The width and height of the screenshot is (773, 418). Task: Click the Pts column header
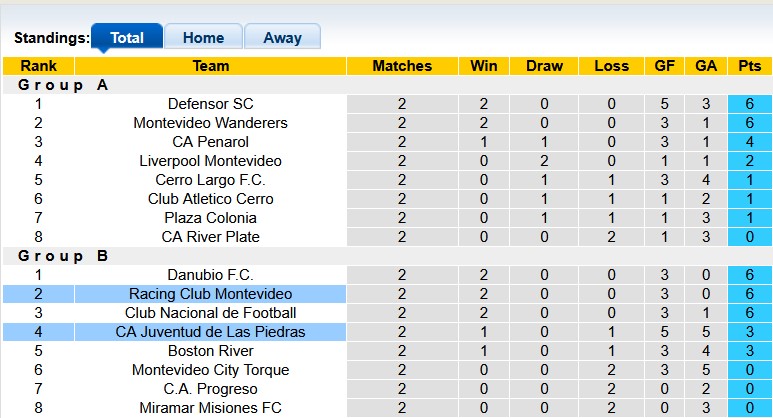[x=748, y=66]
